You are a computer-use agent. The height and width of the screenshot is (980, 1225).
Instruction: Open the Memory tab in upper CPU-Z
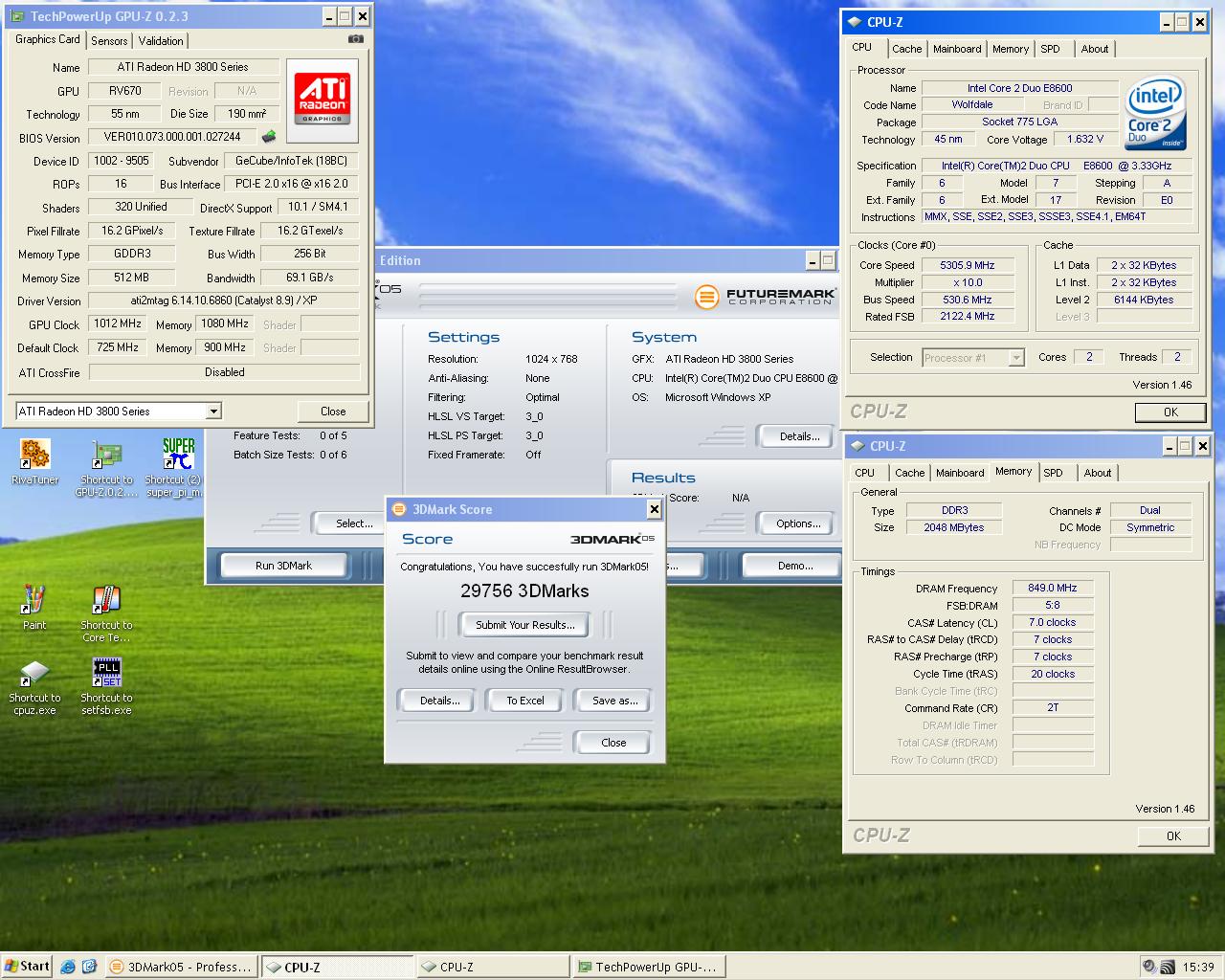pyautogui.click(x=1011, y=49)
